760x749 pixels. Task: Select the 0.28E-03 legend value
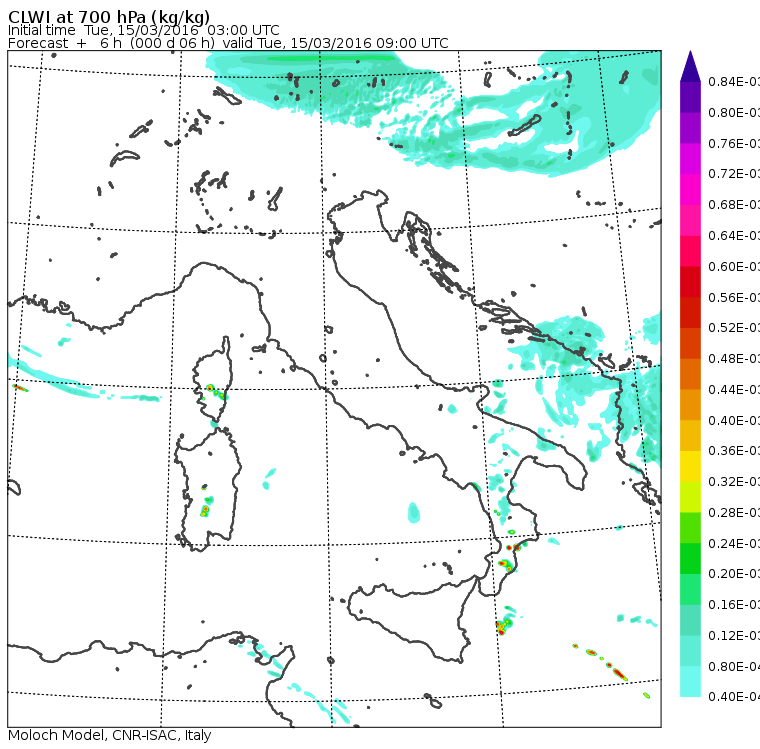(734, 513)
